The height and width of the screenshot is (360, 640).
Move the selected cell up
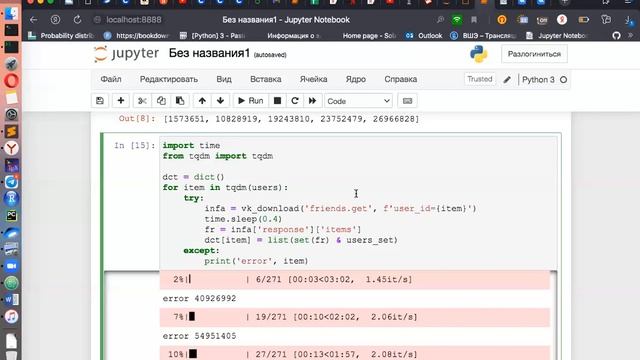[202, 101]
